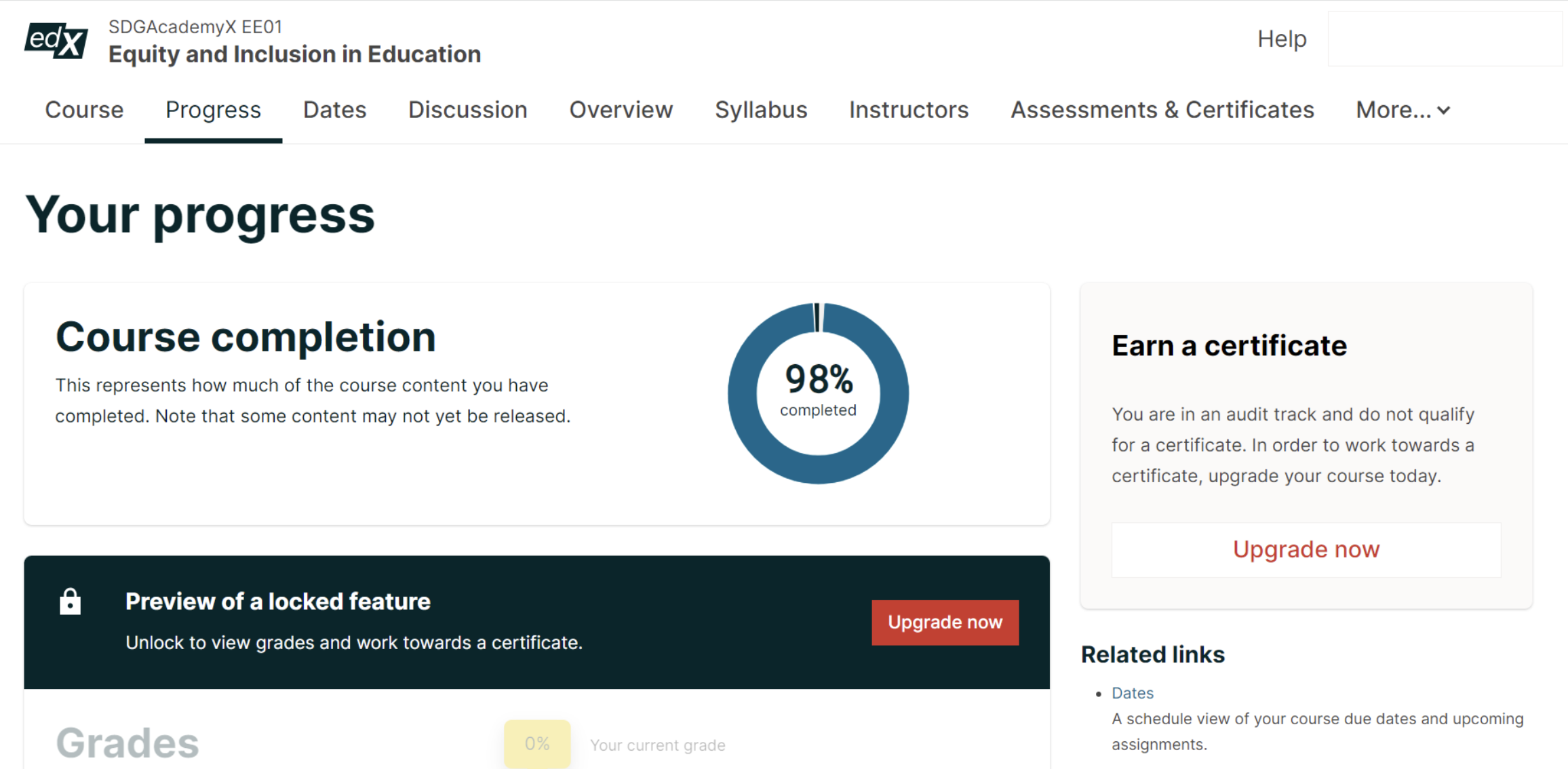Image resolution: width=1568 pixels, height=769 pixels.
Task: View the Instructors tab
Action: tap(909, 110)
